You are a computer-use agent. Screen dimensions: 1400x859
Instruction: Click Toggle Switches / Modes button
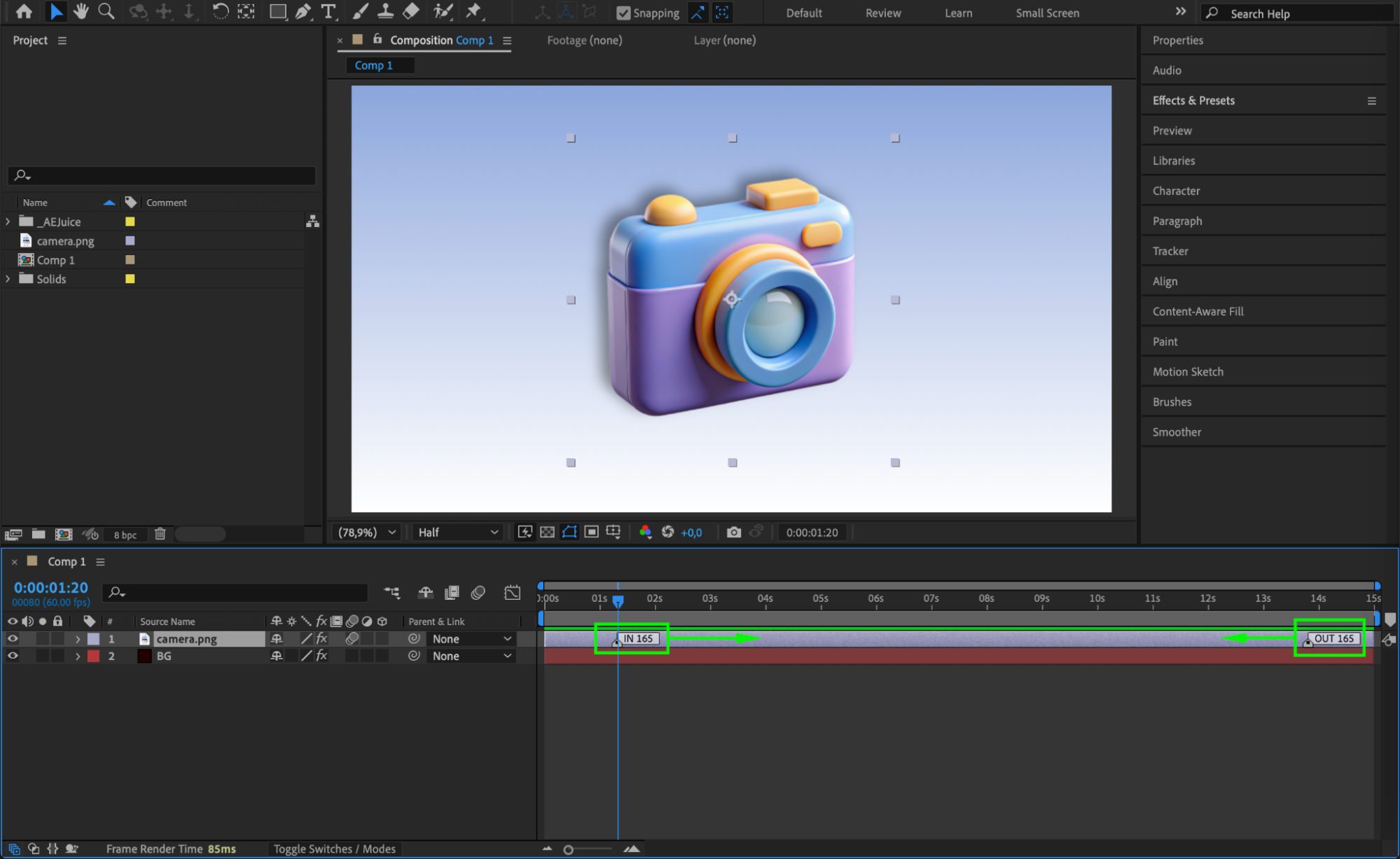334,849
